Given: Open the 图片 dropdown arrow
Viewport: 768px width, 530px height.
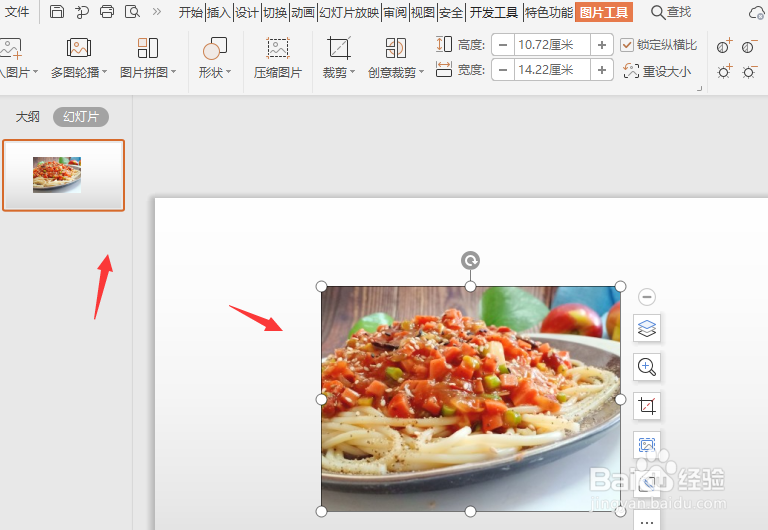Looking at the screenshot, I should click(x=35, y=72).
